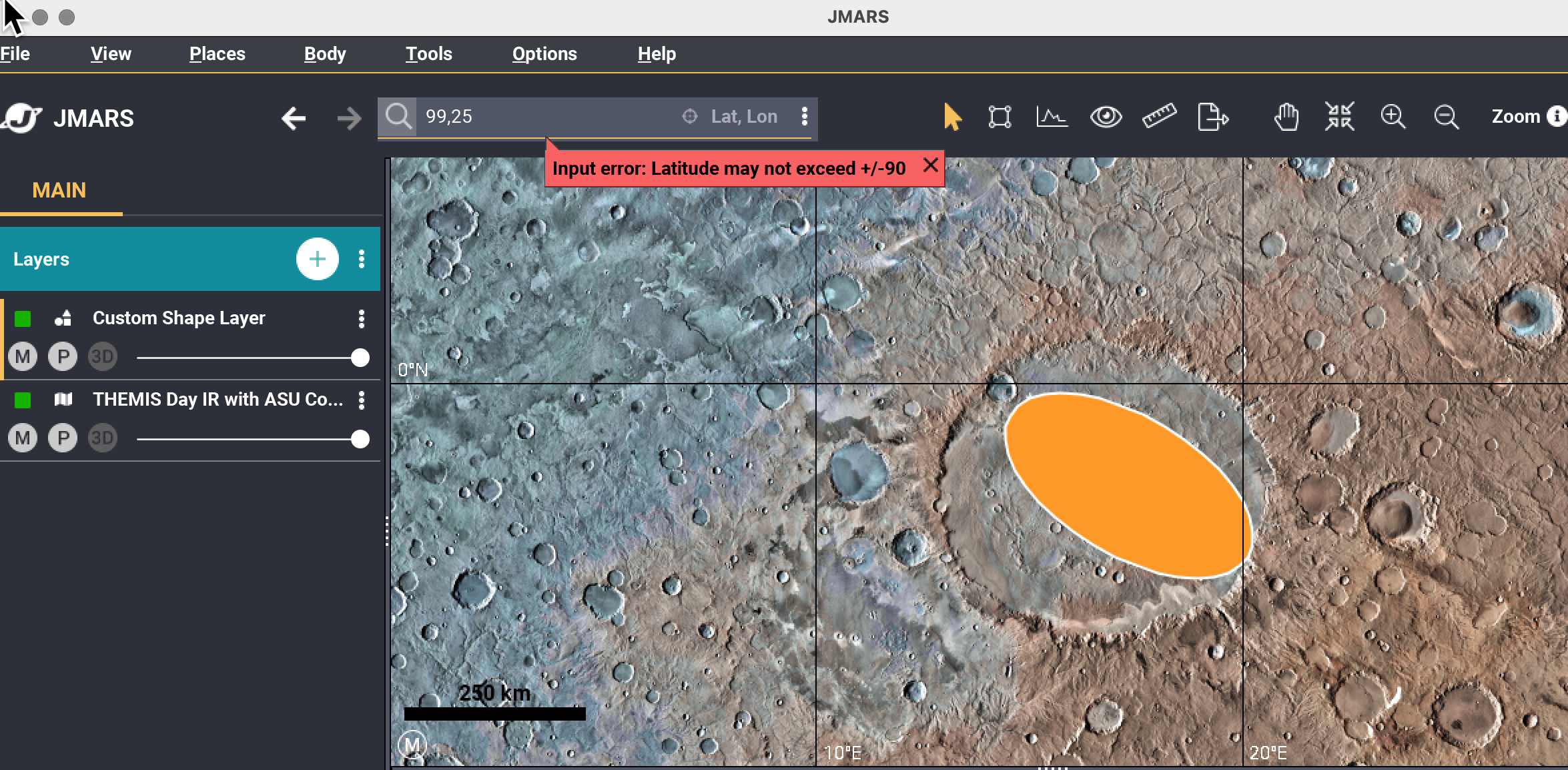Image resolution: width=1568 pixels, height=770 pixels.
Task: Click the magnifier zoom-in tool
Action: point(1393,117)
